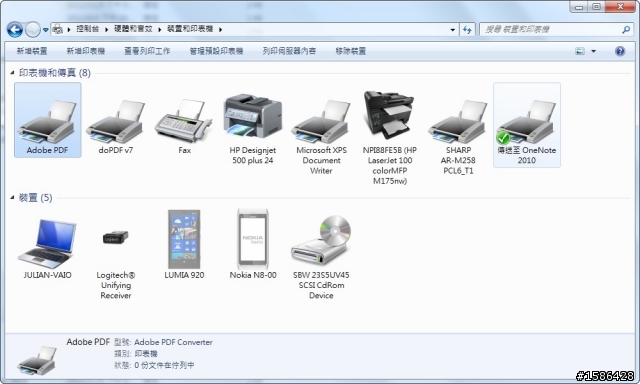This screenshot has height=384, width=640.
Task: Select SBW 23S5UV45 SCSI CdRom Device
Action: pos(321,241)
